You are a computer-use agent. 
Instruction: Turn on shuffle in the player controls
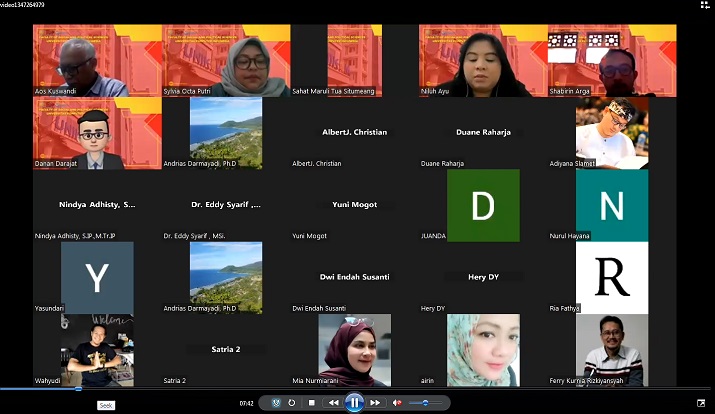click(x=276, y=403)
